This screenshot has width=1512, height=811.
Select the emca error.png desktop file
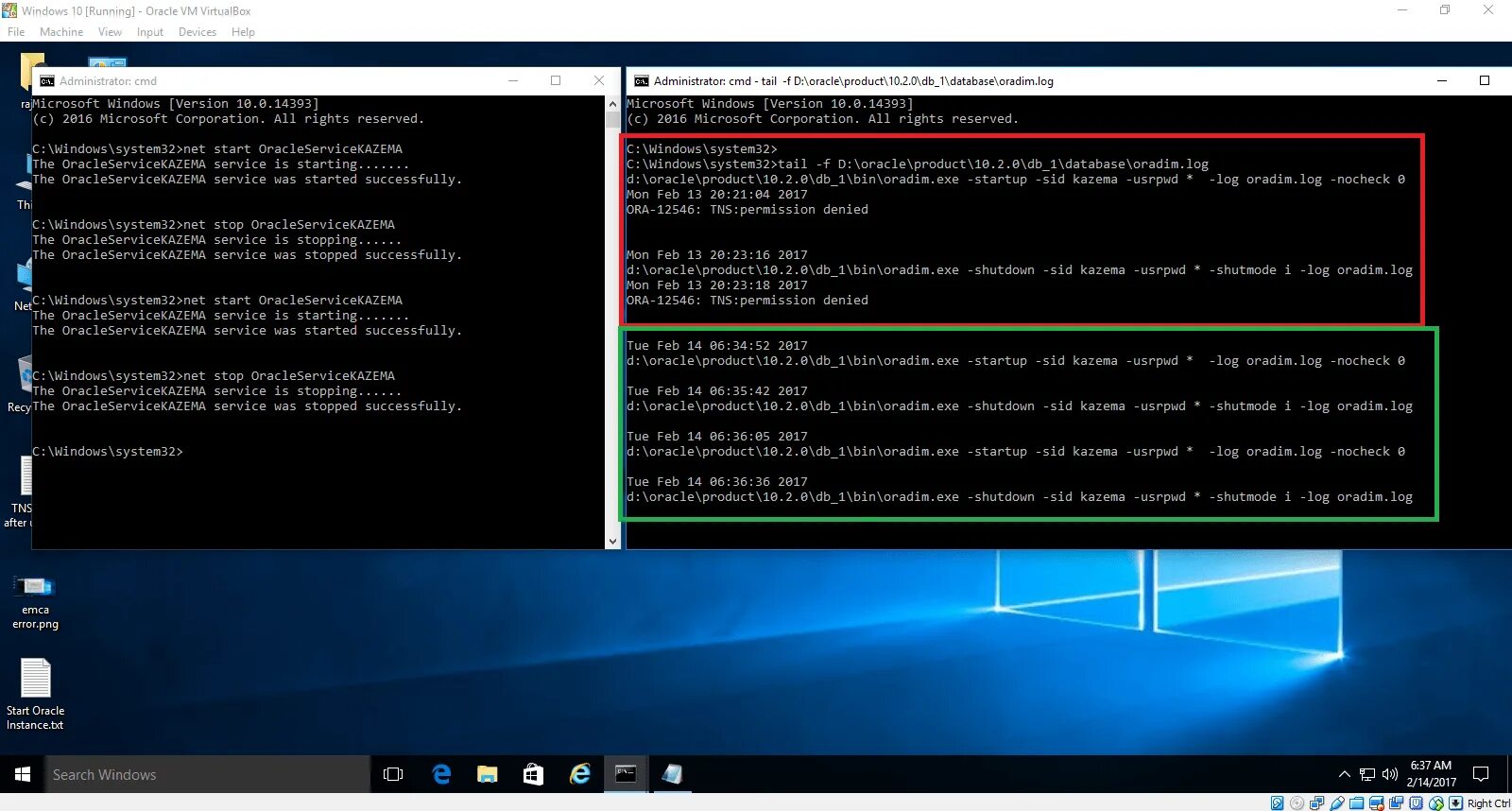(35, 602)
